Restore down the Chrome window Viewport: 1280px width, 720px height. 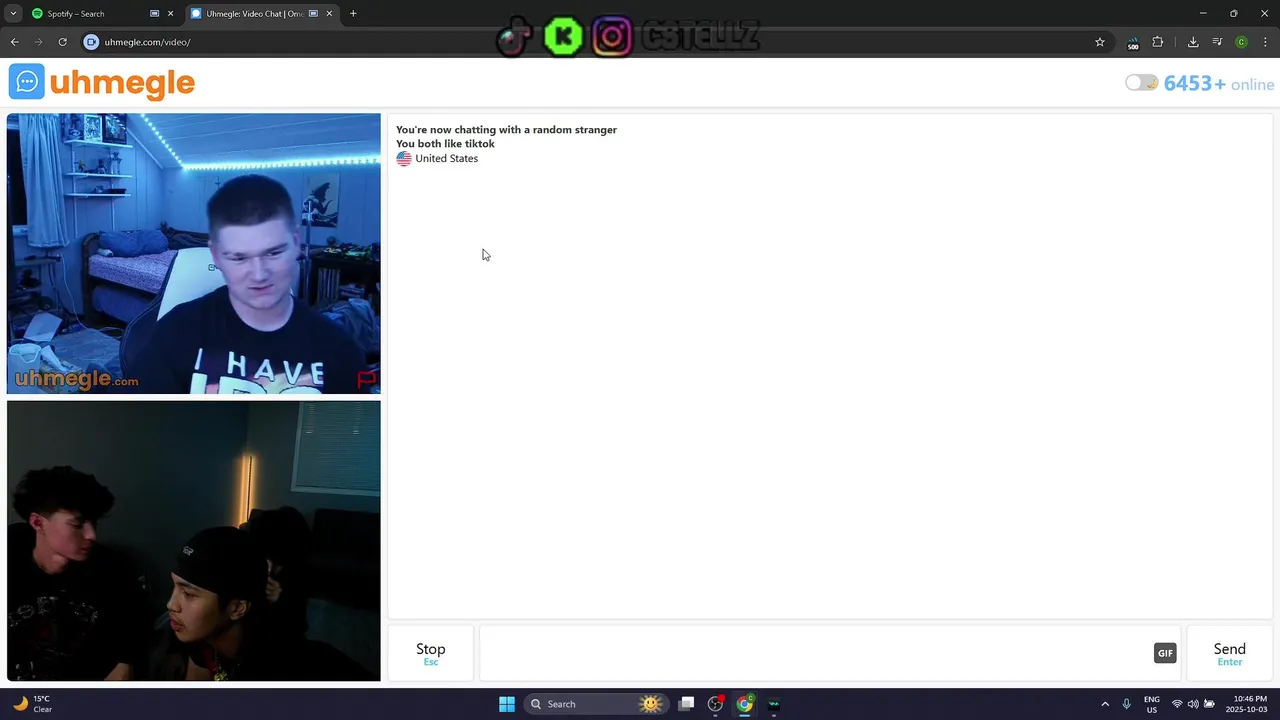coord(1233,14)
